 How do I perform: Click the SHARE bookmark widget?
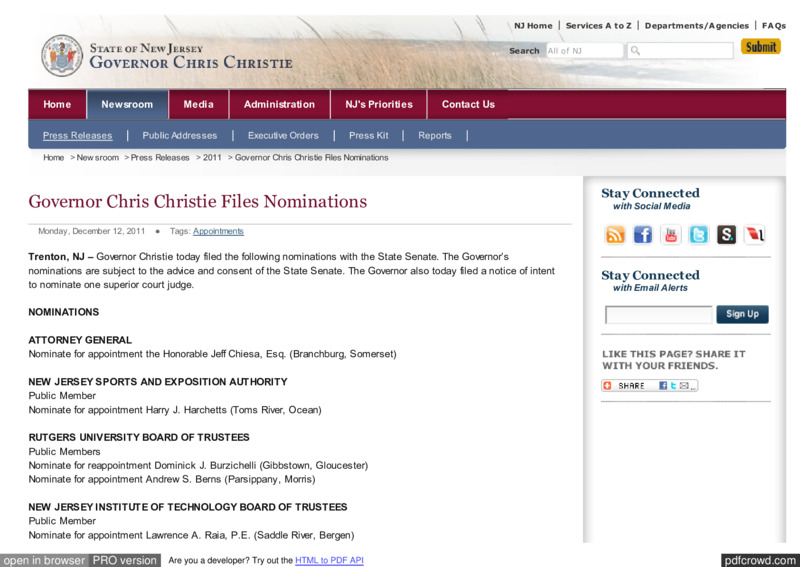(649, 386)
